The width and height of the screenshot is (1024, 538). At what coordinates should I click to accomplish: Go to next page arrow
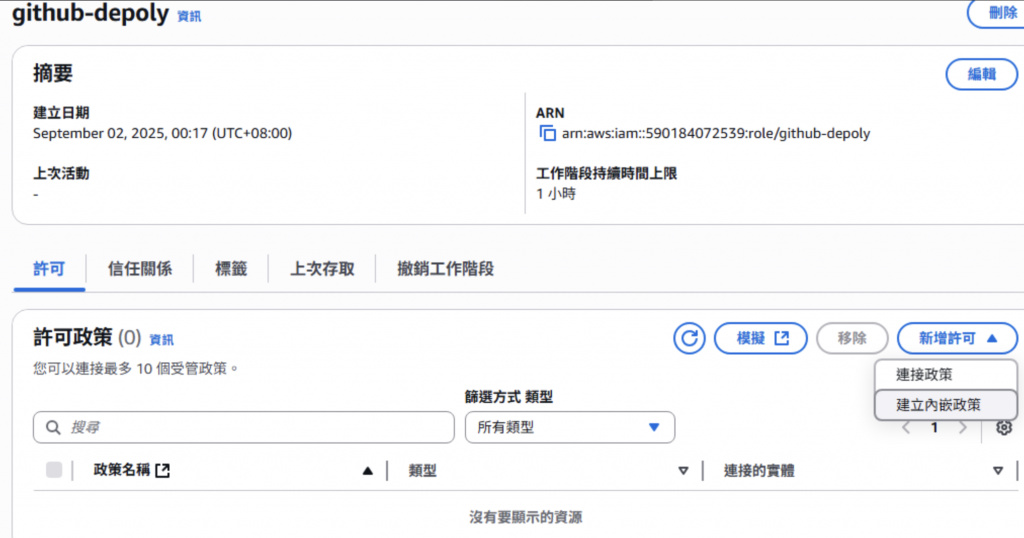[963, 428]
